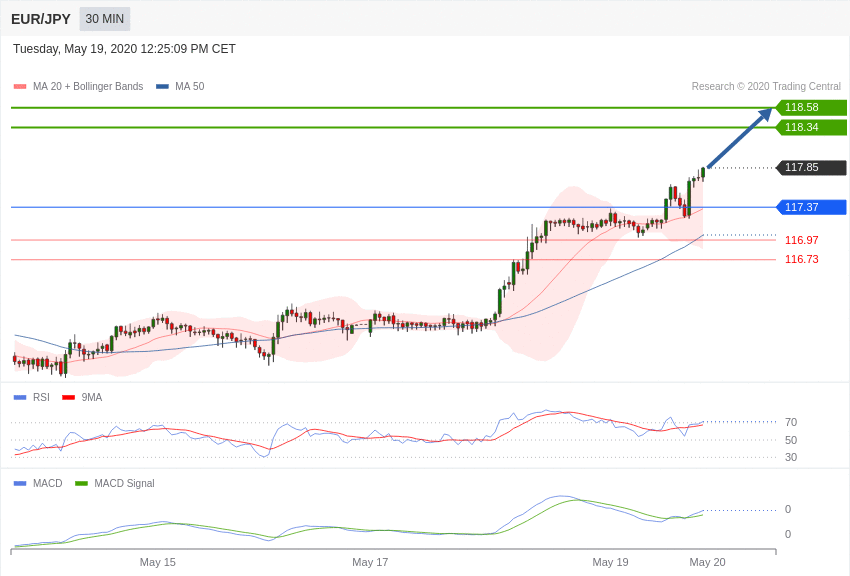The height and width of the screenshot is (576, 850).
Task: Click the latest green candlestick
Action: [x=703, y=173]
